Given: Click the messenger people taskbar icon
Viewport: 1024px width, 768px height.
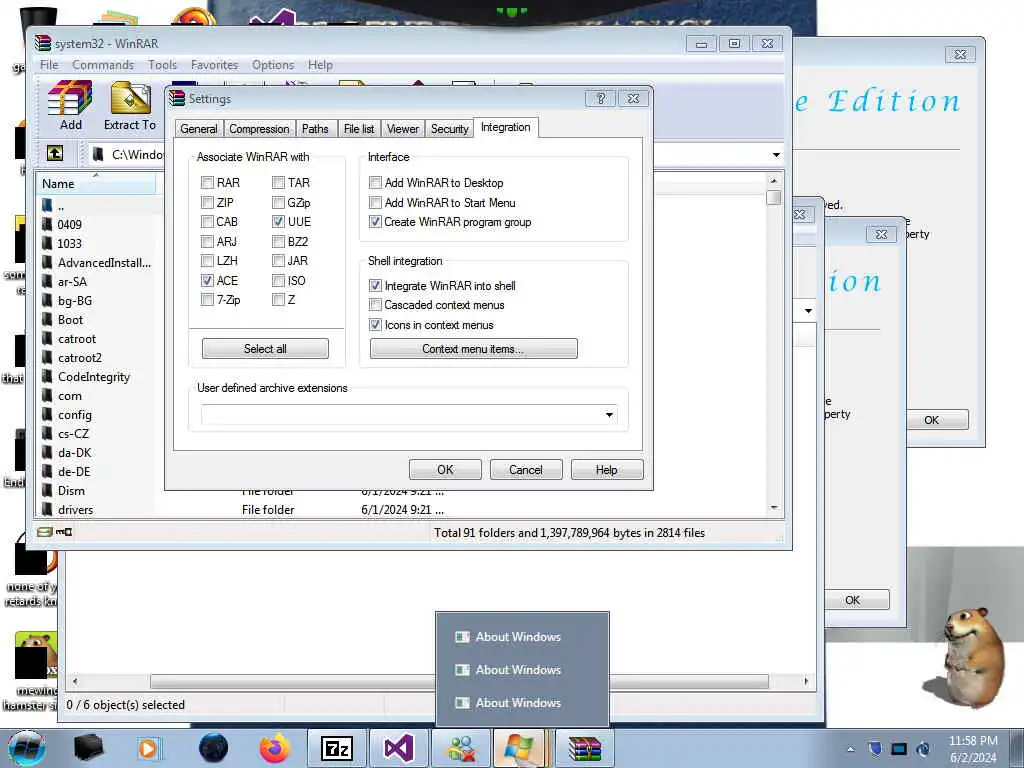Looking at the screenshot, I should (x=460, y=748).
